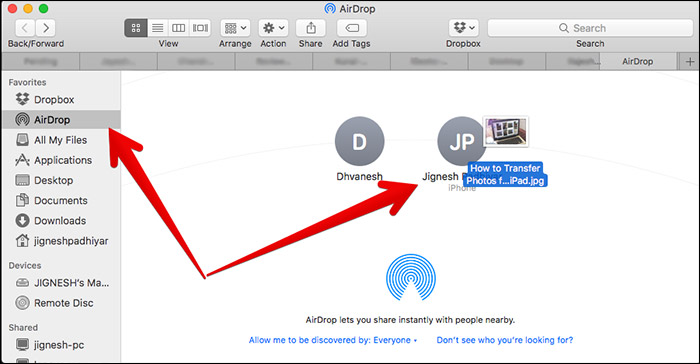Click the AirDrop window title icon
Viewport: 700px width, 364px height.
[x=330, y=8]
